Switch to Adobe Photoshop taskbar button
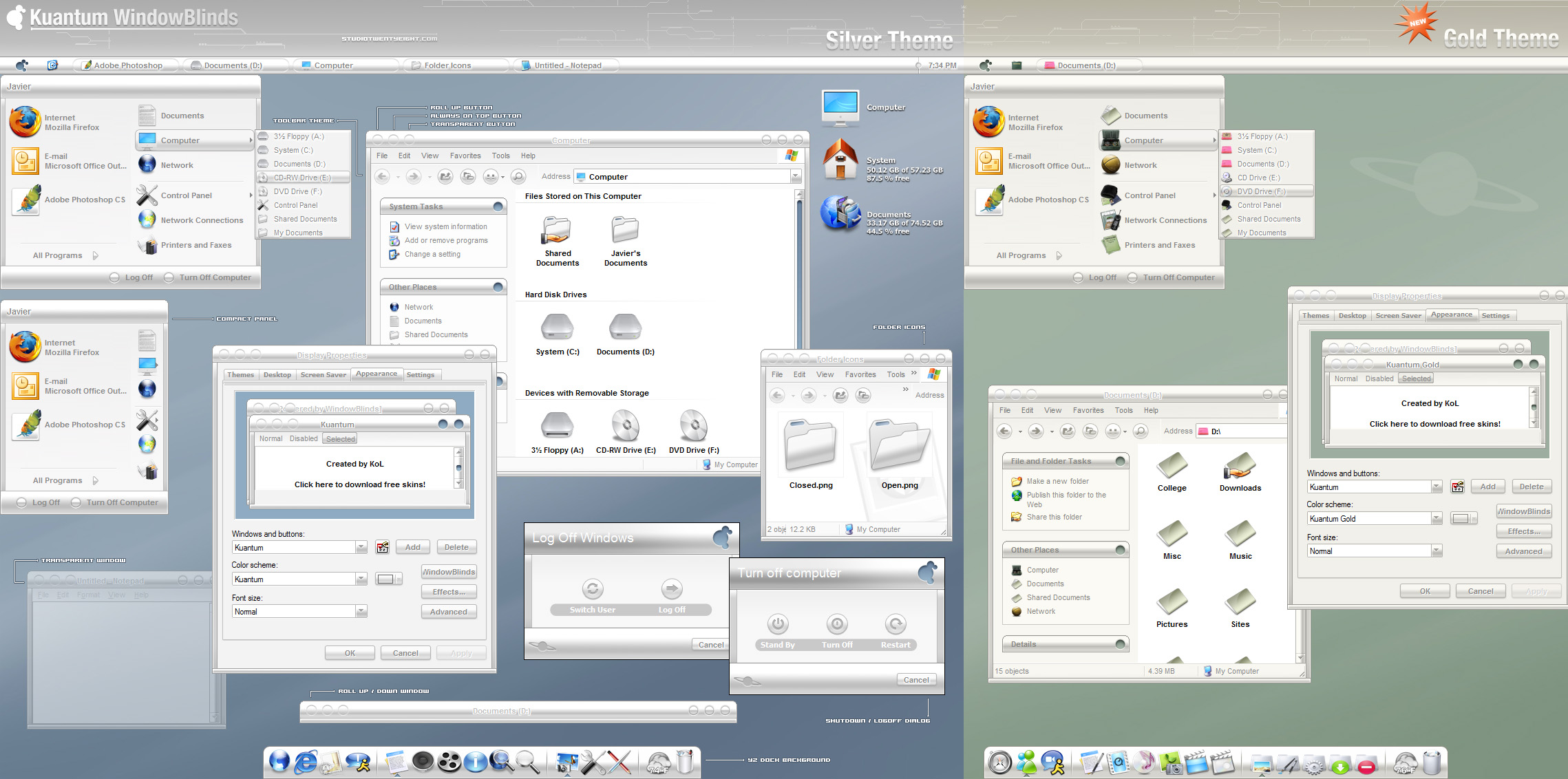The height and width of the screenshot is (779, 1568). click(x=126, y=65)
